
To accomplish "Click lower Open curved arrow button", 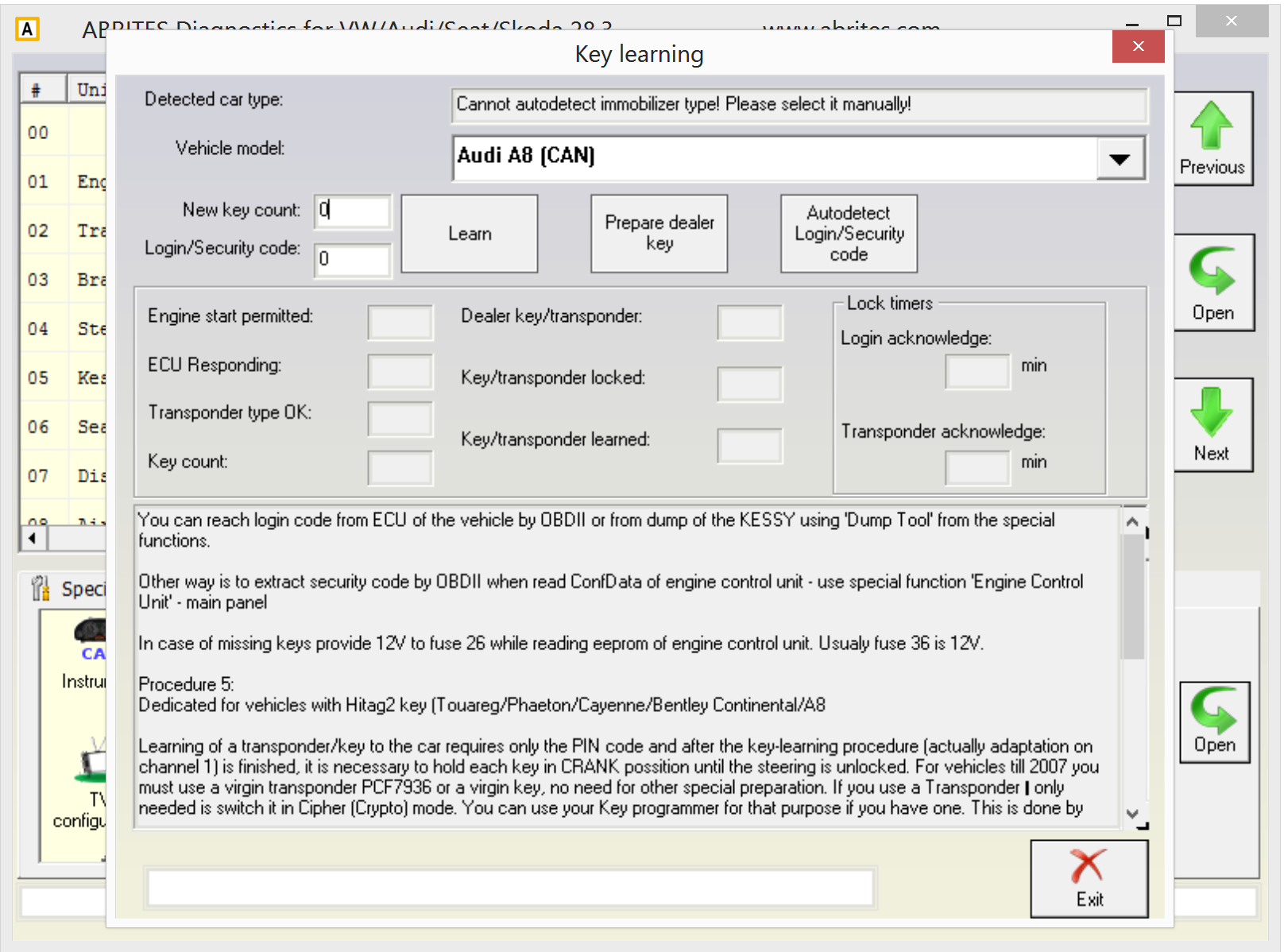I will (1214, 722).
